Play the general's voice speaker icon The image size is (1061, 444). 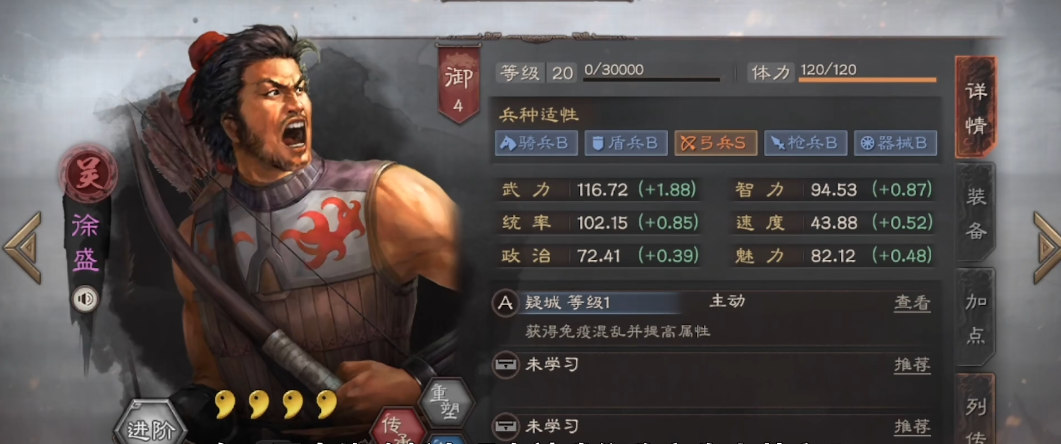[x=85, y=299]
